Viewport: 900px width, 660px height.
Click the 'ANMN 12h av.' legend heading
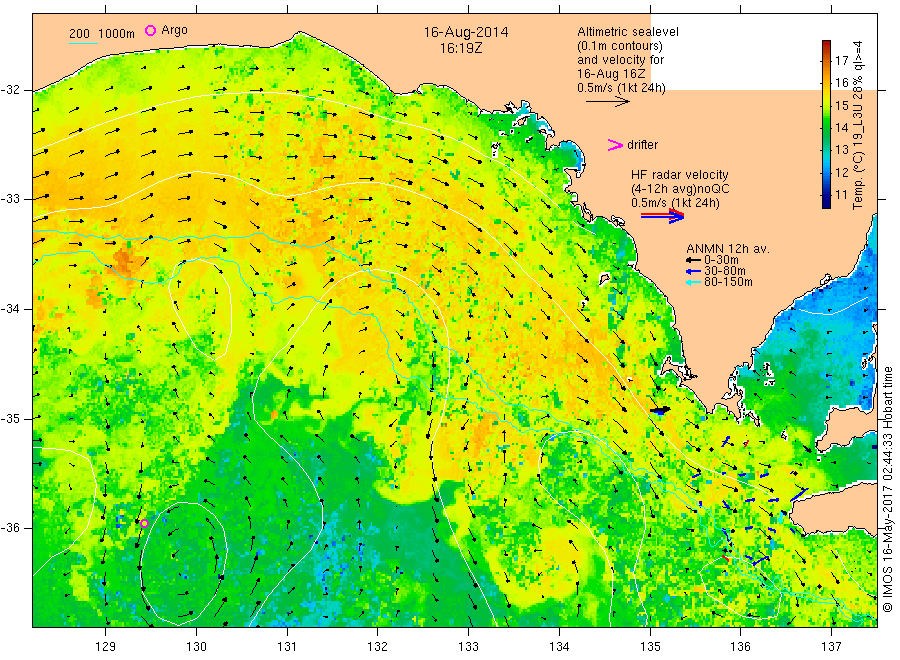point(728,249)
